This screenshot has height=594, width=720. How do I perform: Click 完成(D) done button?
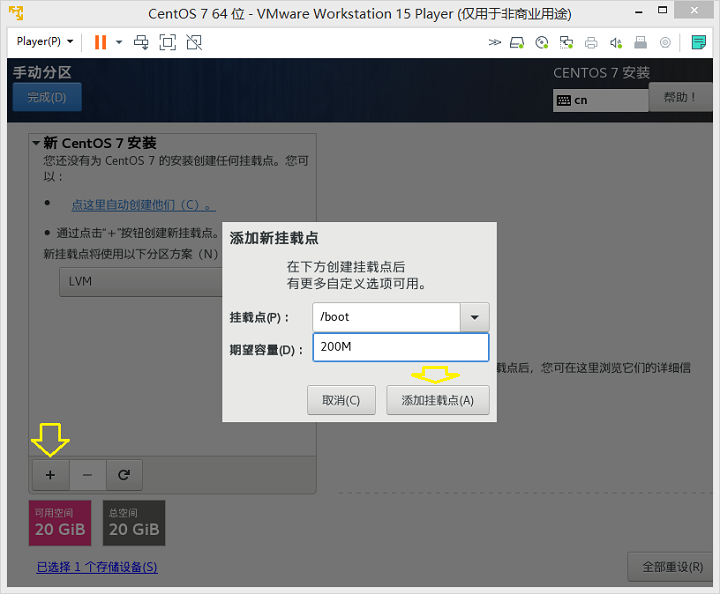tap(47, 97)
